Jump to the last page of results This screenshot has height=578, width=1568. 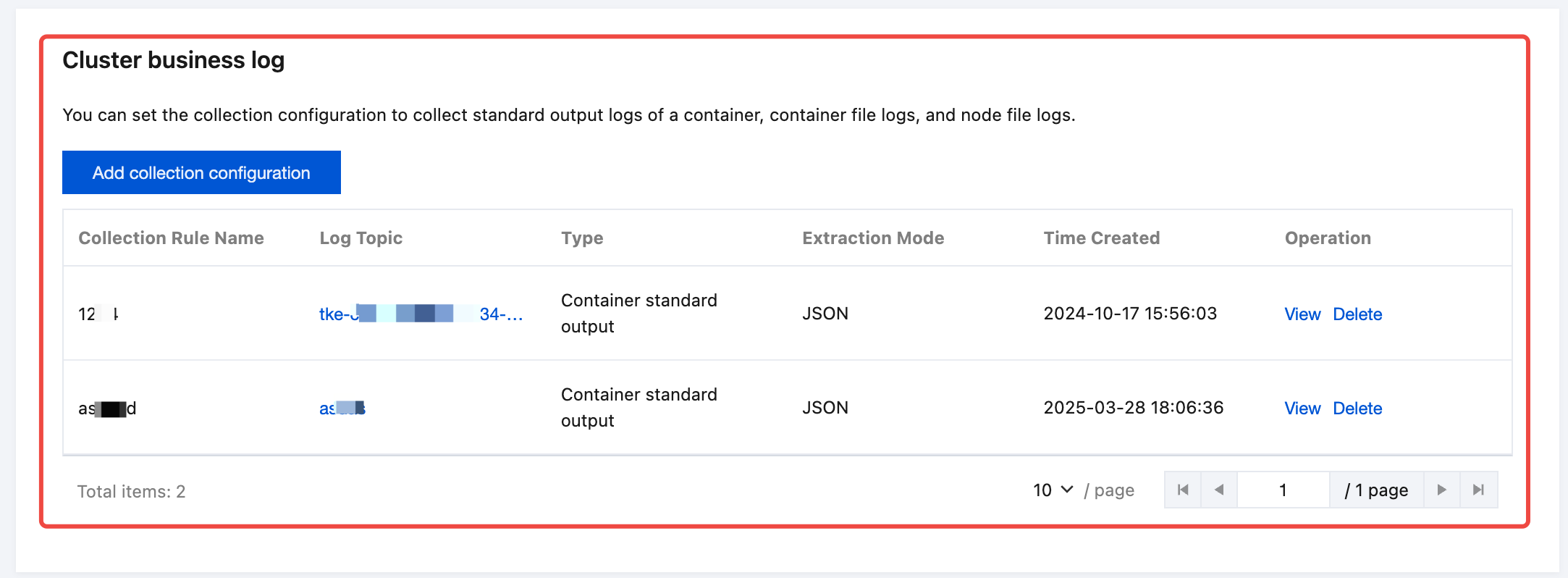(x=1479, y=490)
